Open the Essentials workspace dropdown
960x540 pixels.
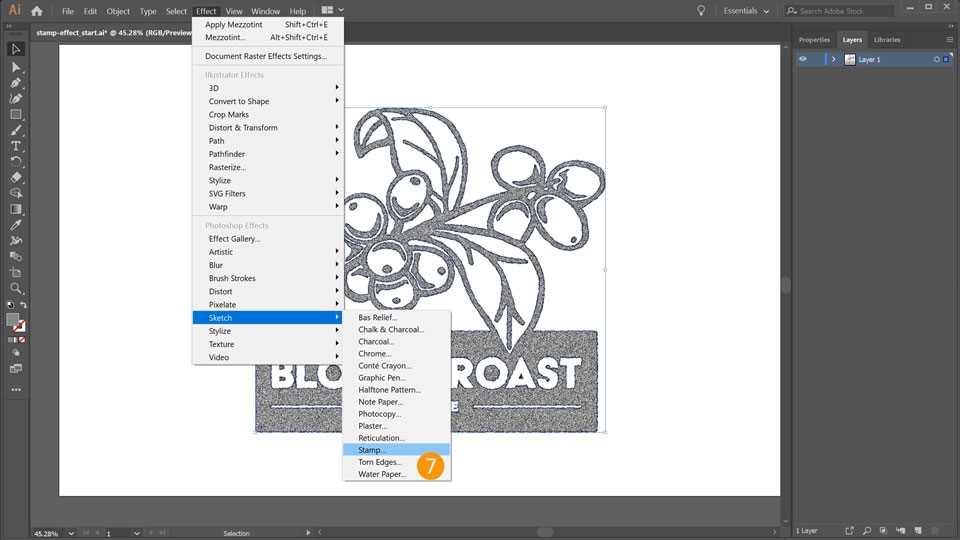click(x=746, y=11)
